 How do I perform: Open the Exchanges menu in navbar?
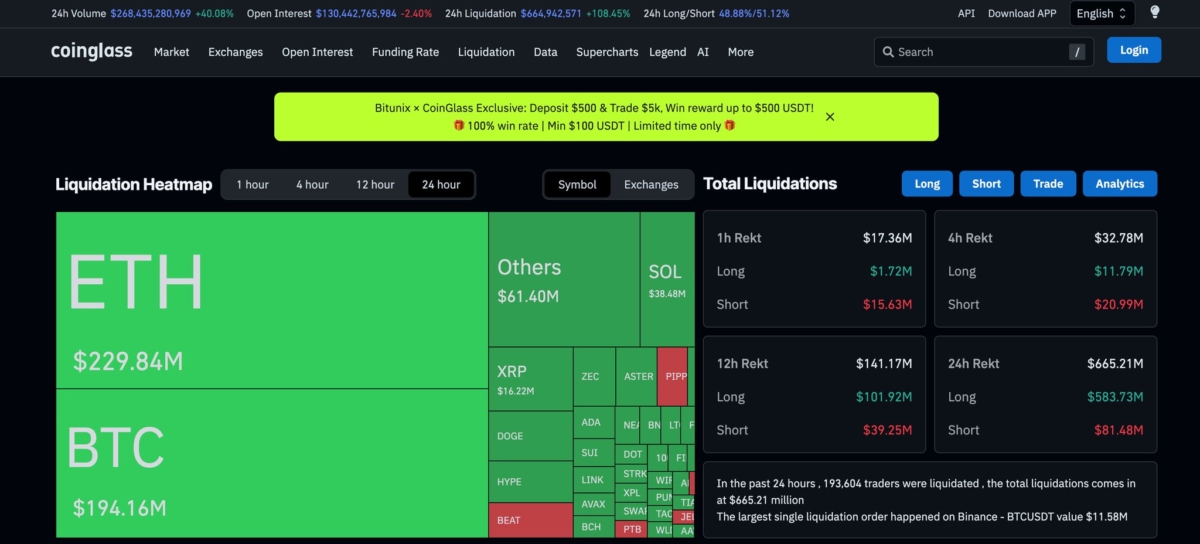tap(235, 52)
